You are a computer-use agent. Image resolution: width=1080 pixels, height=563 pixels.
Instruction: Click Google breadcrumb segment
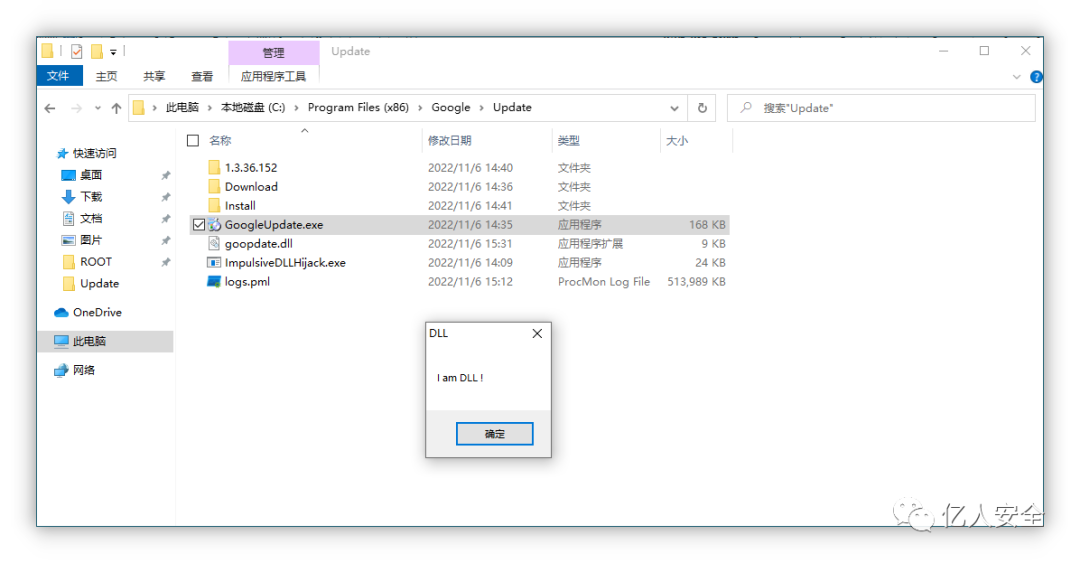(x=450, y=108)
